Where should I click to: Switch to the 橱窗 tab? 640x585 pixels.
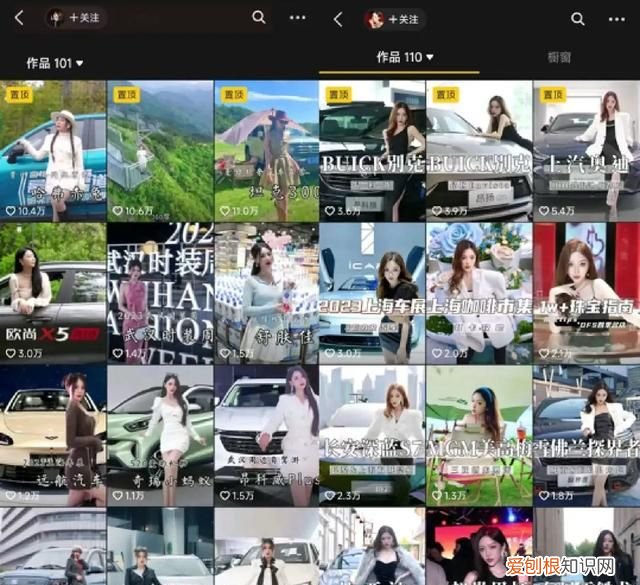tap(559, 58)
